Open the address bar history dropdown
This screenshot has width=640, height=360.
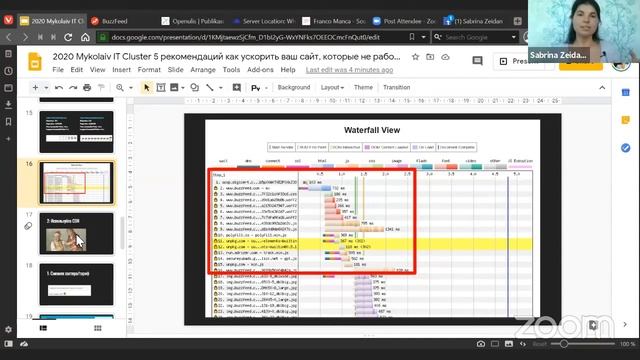(423, 37)
